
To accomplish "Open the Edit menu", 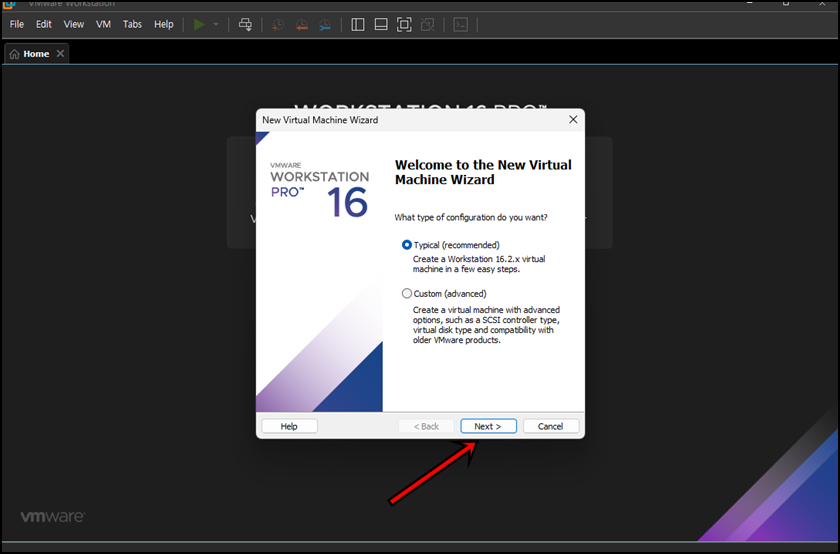I will tap(44, 24).
